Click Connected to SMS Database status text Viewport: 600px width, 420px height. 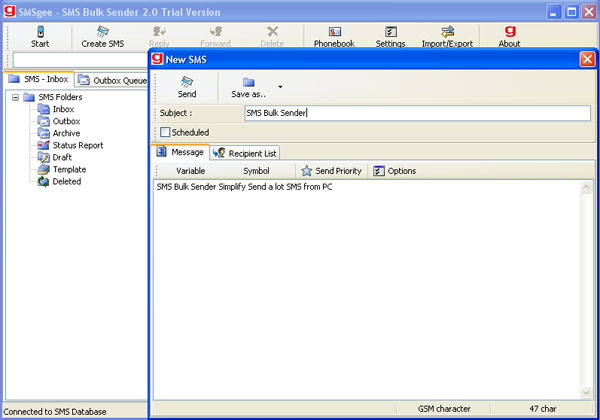click(x=55, y=412)
